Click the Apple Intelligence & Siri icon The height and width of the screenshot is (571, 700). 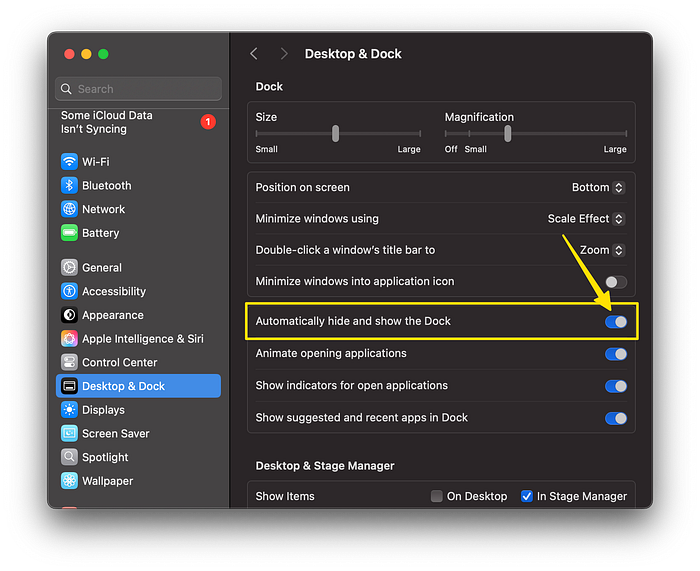69,338
